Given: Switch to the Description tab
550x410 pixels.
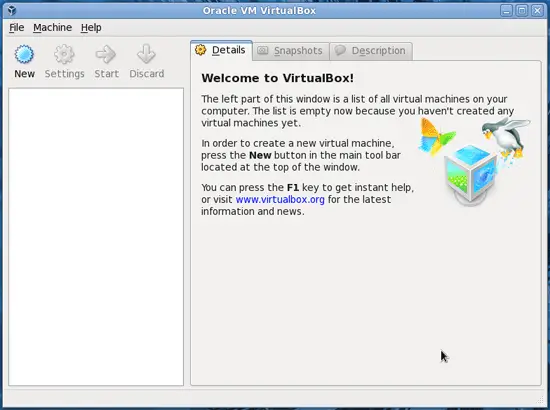Looking at the screenshot, I should point(371,51).
